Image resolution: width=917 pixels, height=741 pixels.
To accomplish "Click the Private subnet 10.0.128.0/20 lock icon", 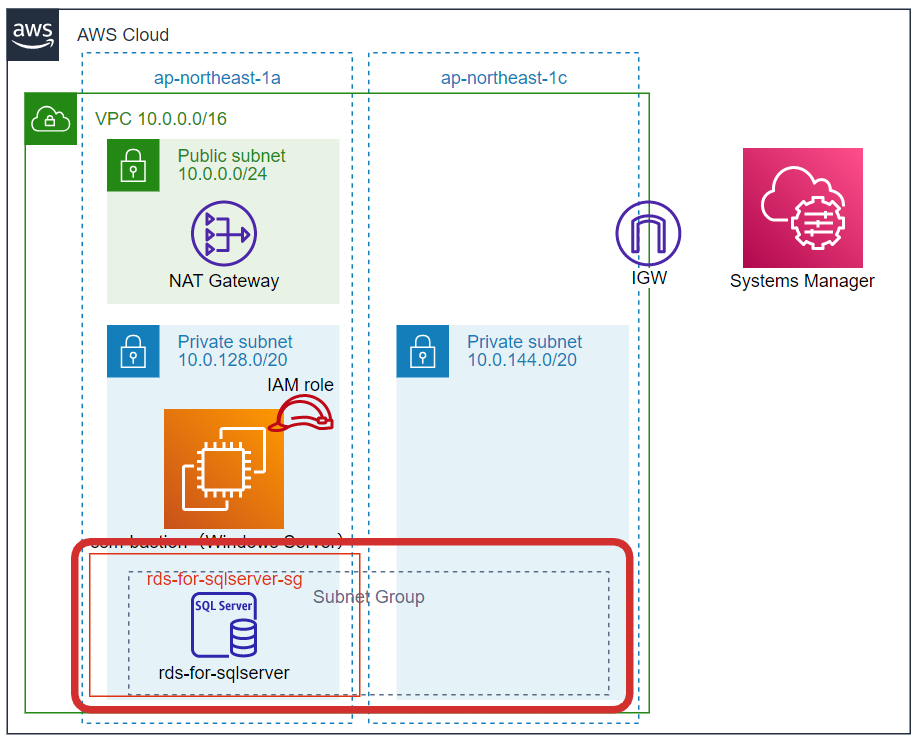I will point(133,352).
